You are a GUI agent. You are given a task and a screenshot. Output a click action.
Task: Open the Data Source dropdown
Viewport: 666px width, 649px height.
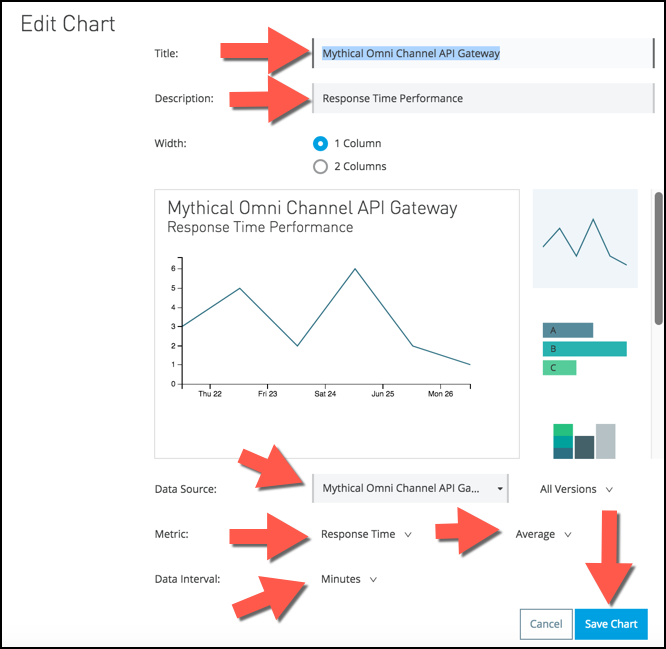pos(410,488)
